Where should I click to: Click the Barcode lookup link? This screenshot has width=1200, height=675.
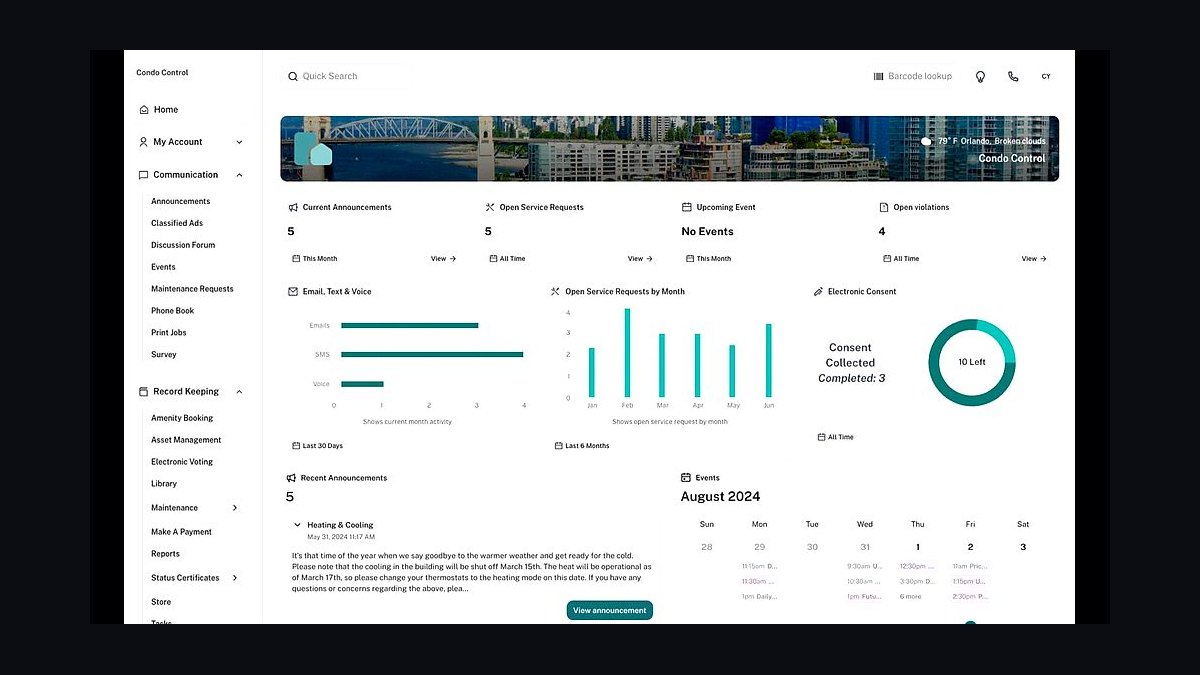(x=920, y=76)
